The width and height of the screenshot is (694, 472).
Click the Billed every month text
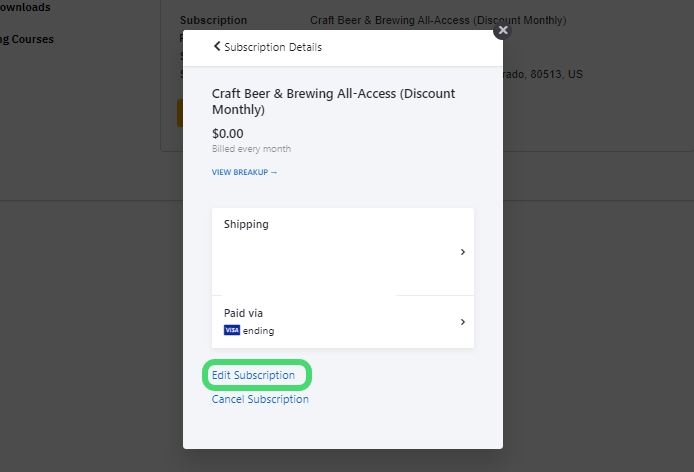(251, 149)
